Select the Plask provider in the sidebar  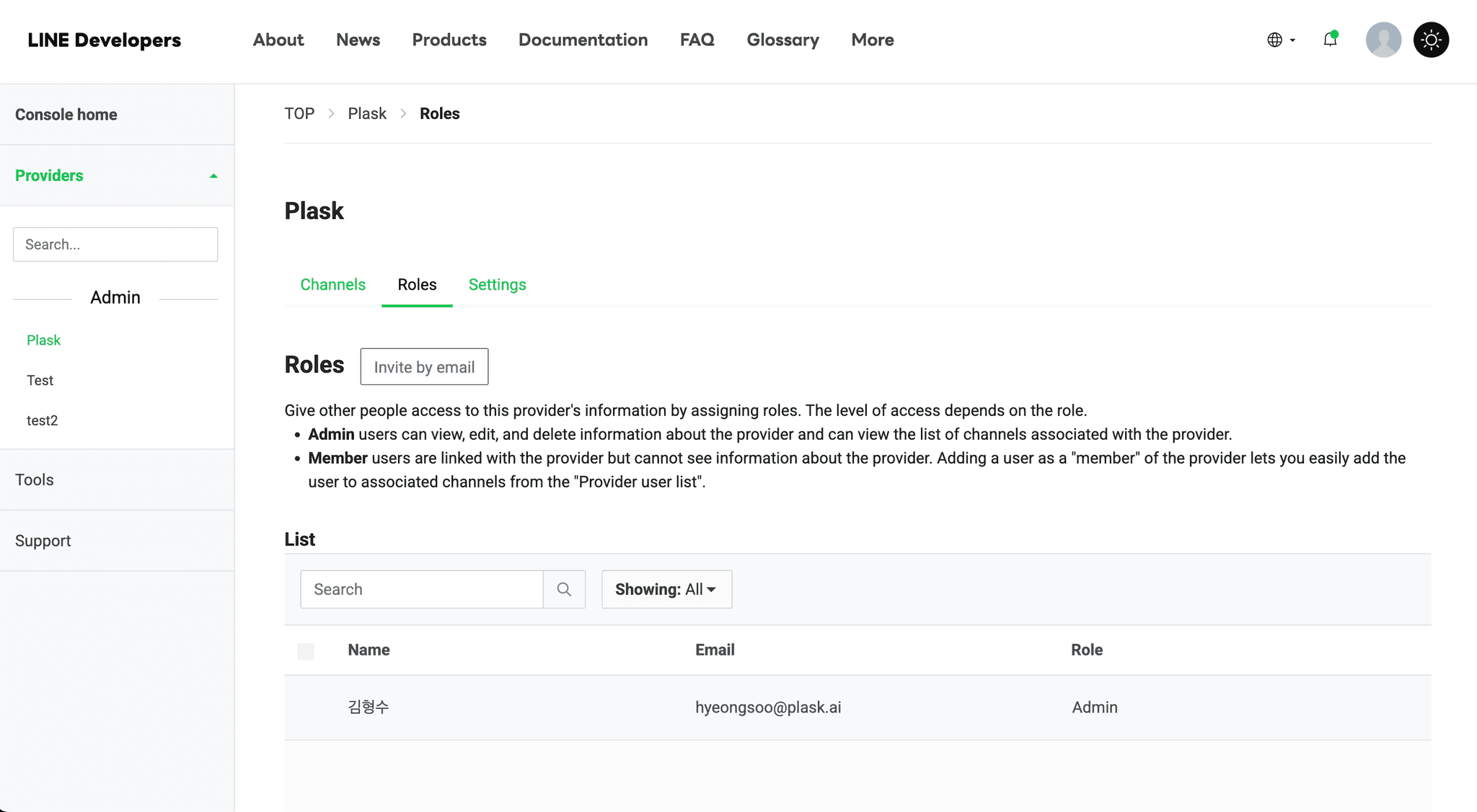pyautogui.click(x=43, y=340)
